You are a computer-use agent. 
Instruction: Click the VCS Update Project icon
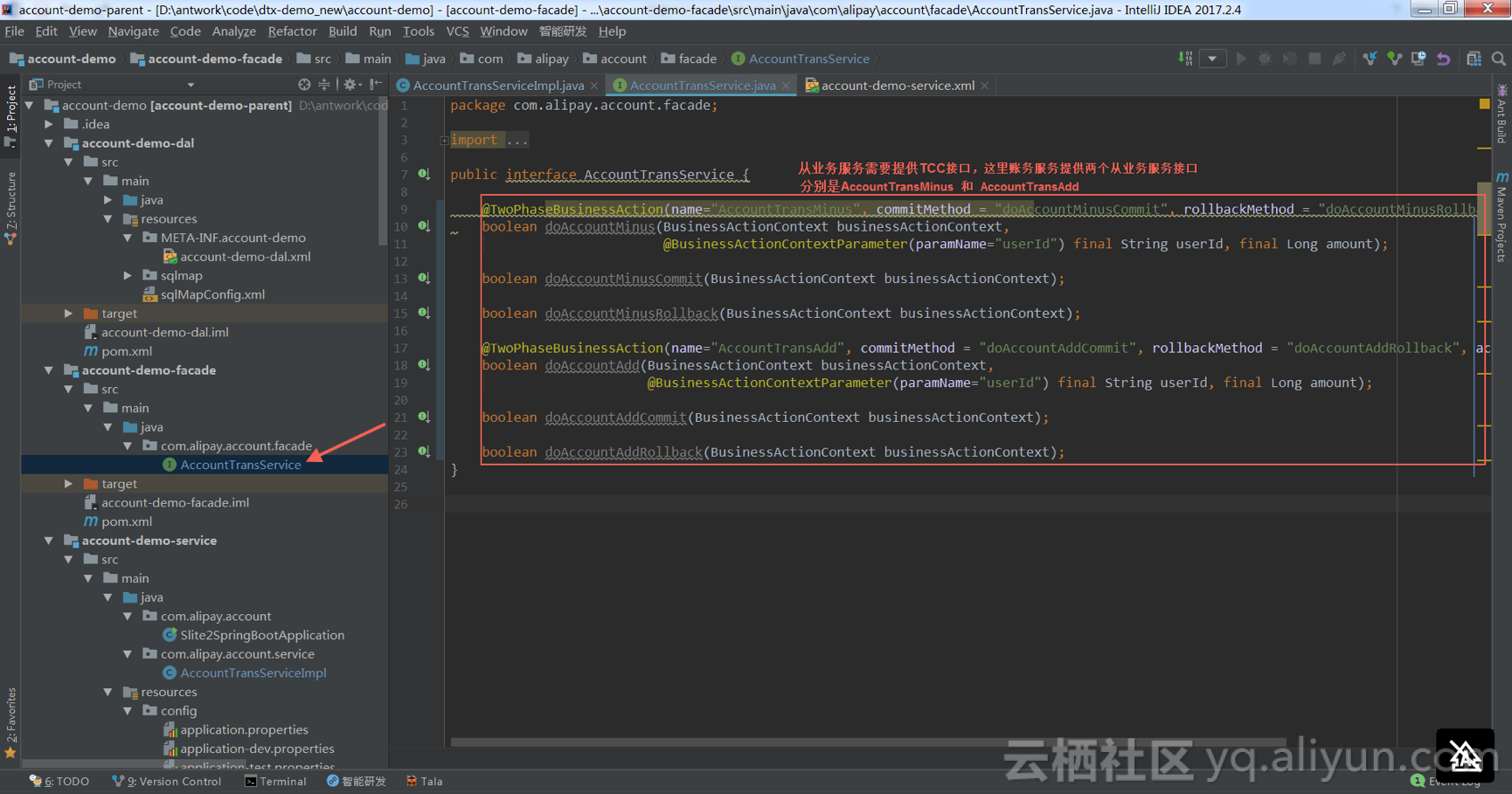(x=1370, y=59)
